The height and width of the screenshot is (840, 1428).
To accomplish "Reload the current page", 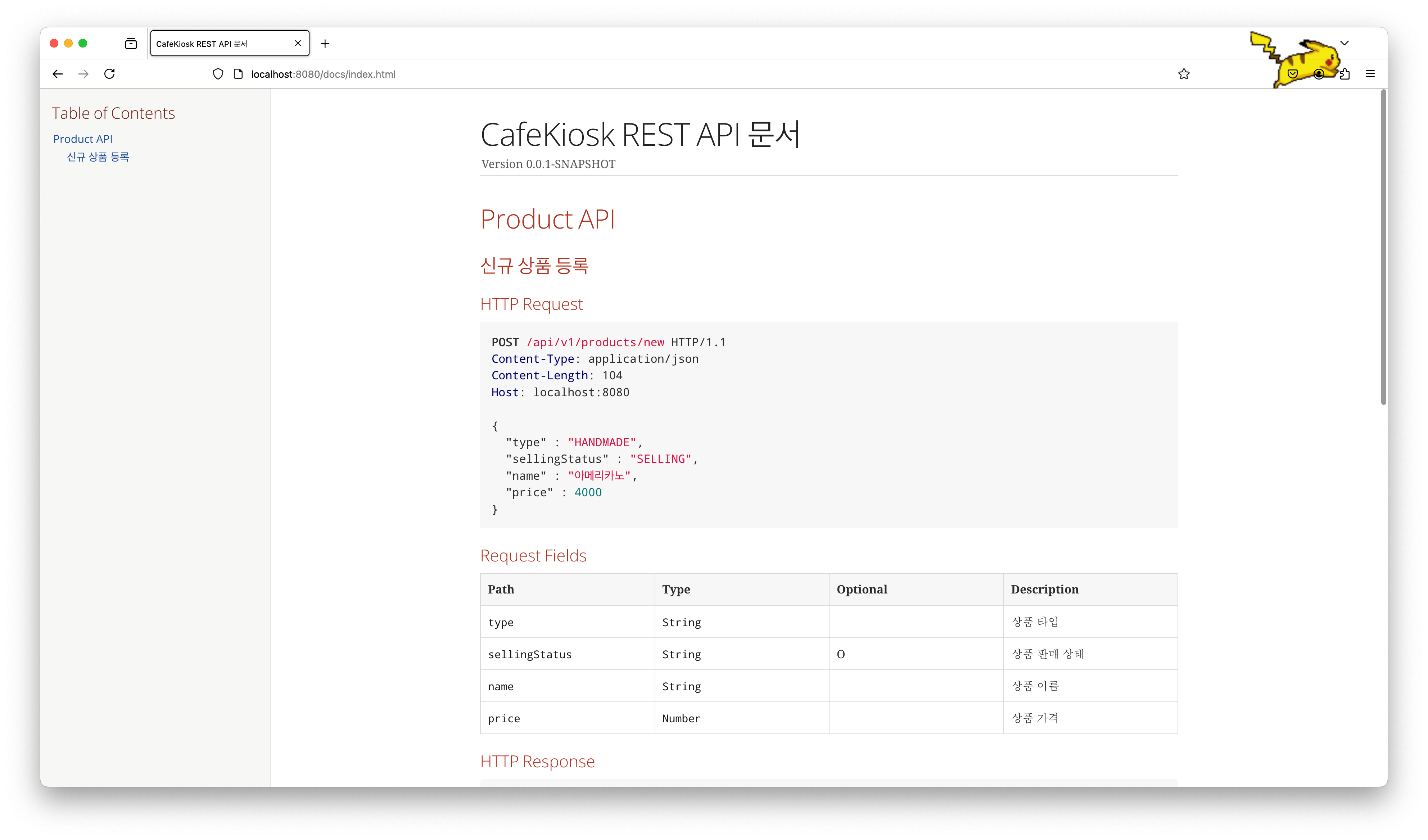I will click(x=109, y=74).
